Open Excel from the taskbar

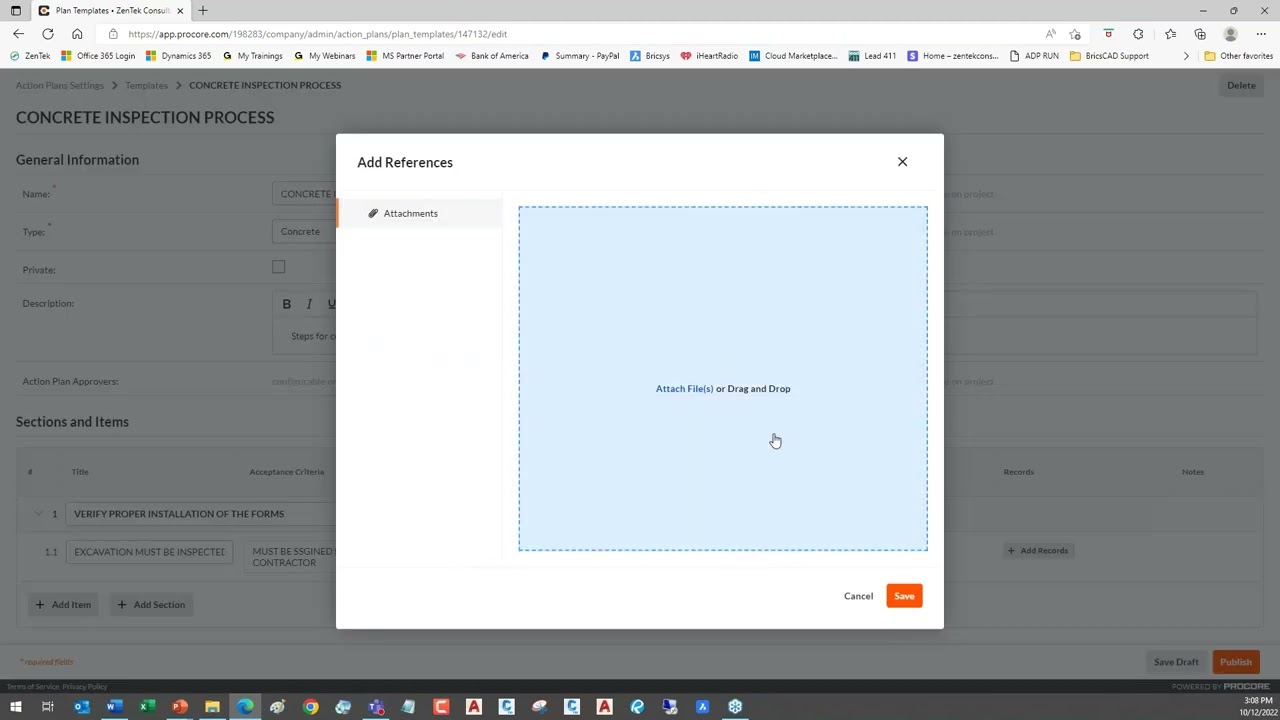tap(147, 707)
